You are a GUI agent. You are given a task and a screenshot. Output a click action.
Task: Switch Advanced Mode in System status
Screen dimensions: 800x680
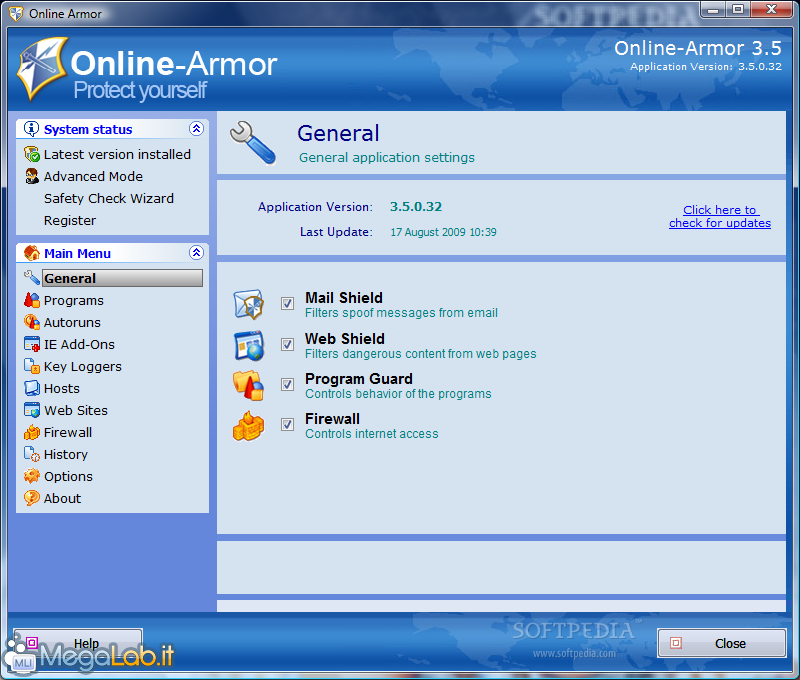click(x=93, y=177)
